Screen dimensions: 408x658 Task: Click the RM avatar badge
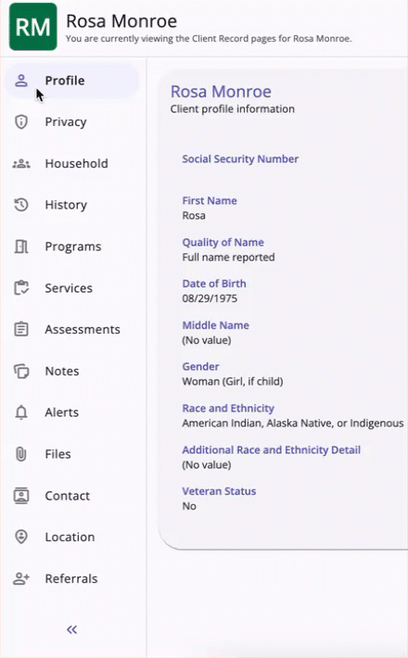33,26
